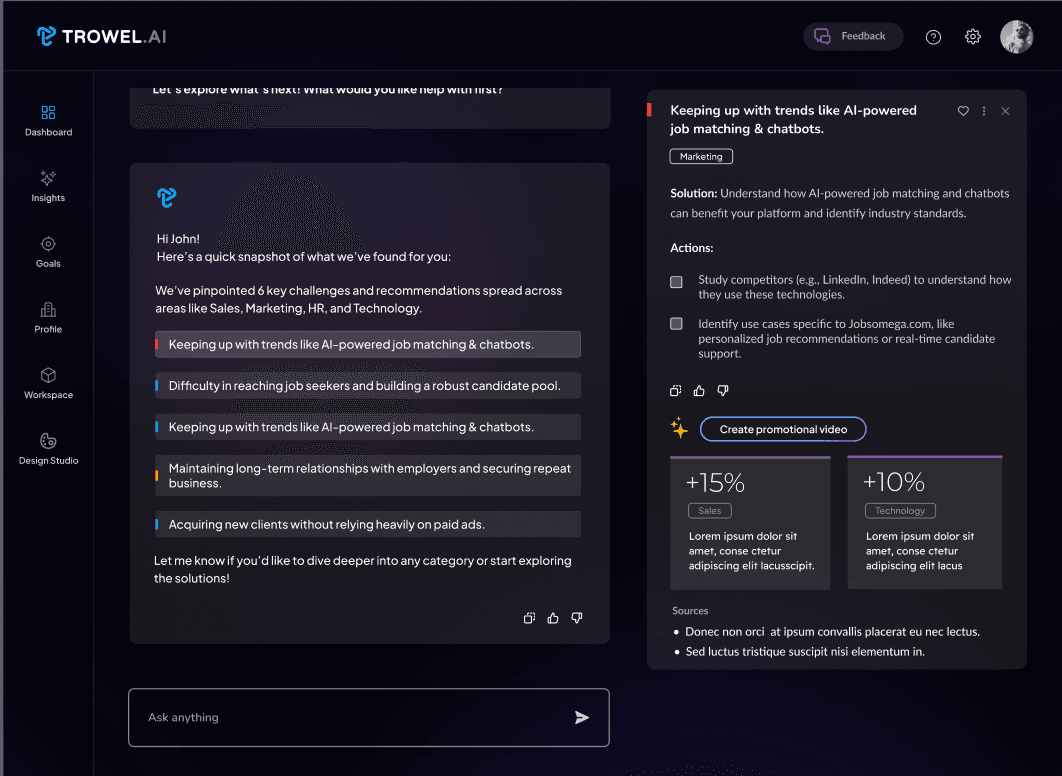Check 'Identify use cases specific to Jobsomega' checkbox
This screenshot has height=776, width=1062.
pos(676,324)
